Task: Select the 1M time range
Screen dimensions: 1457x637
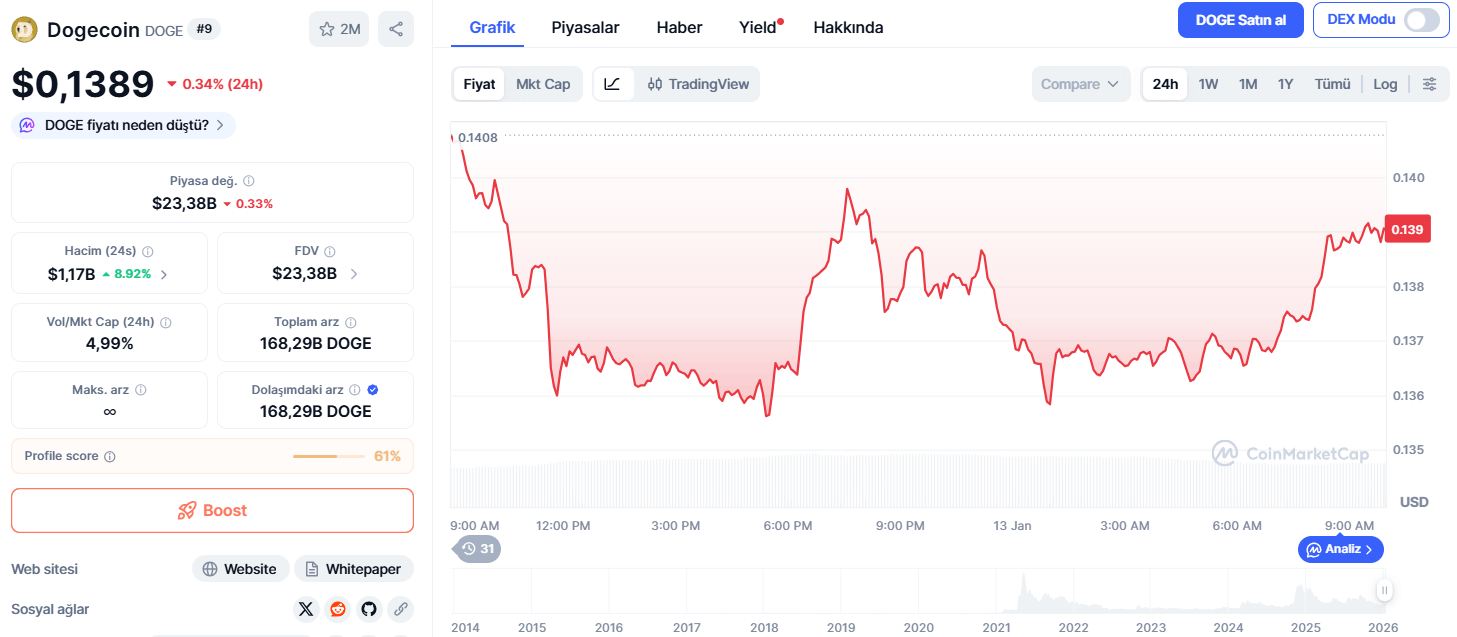Action: click(1248, 84)
